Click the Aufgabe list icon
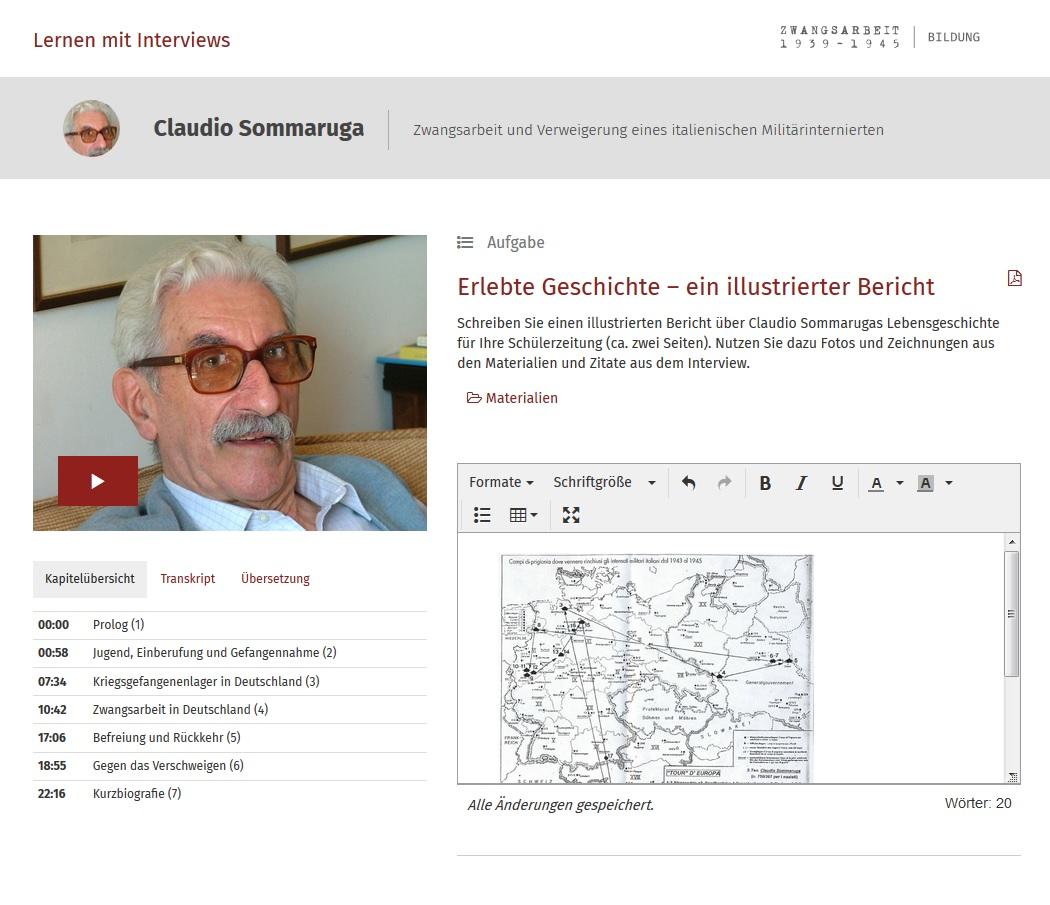This screenshot has width=1050, height=905. point(465,242)
